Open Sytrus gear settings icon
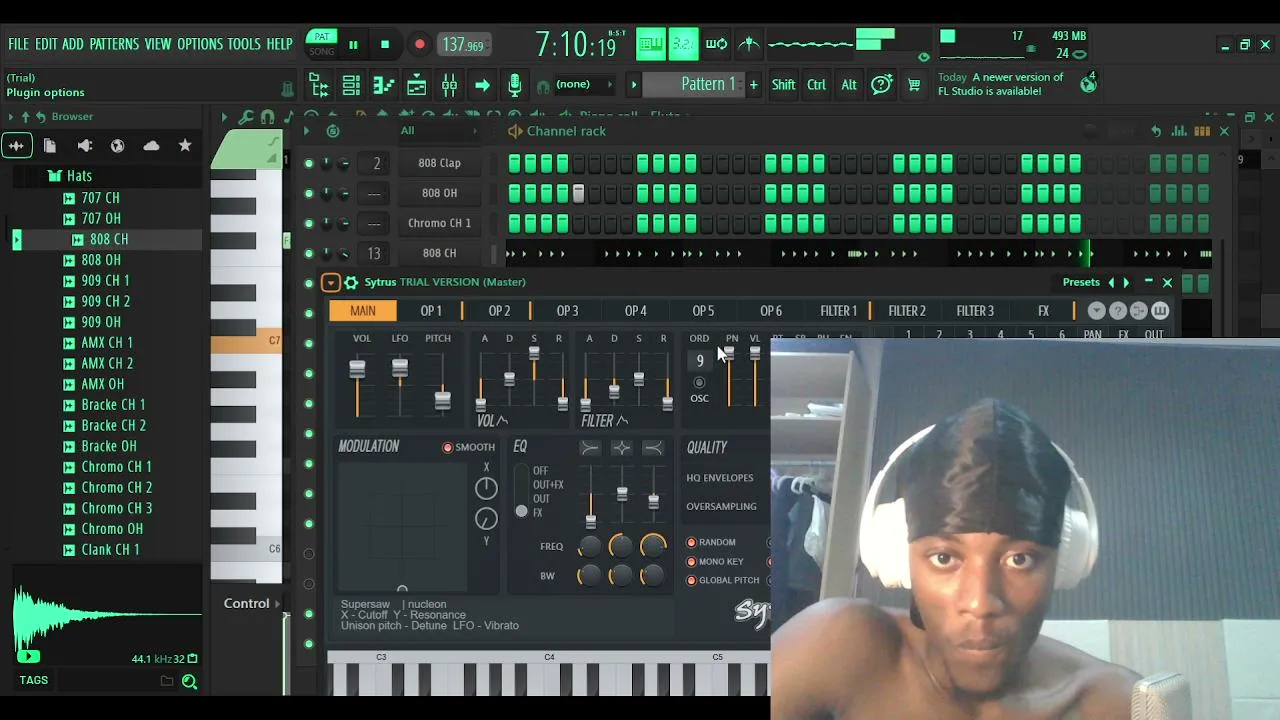Screen dimensions: 1280x720 (x=351, y=283)
